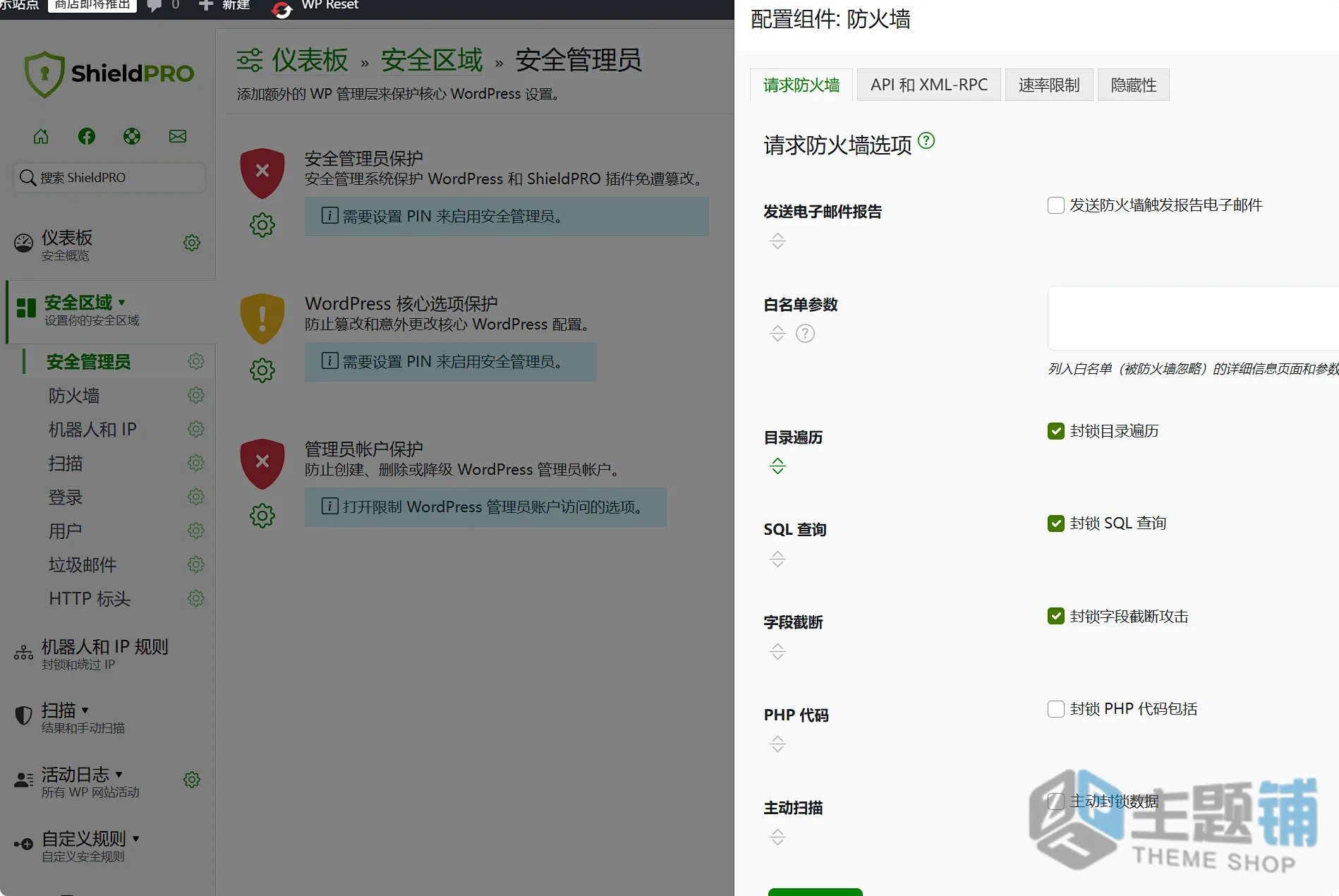Open the help lifebuoy icon

[132, 136]
